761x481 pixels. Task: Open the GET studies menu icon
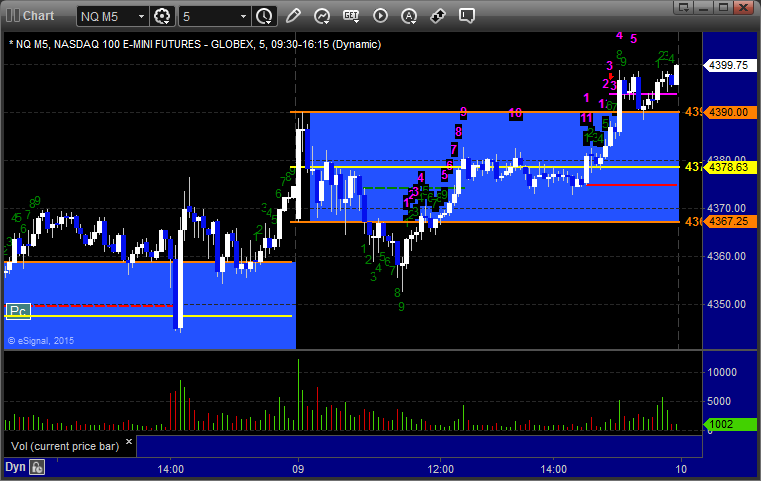[351, 16]
